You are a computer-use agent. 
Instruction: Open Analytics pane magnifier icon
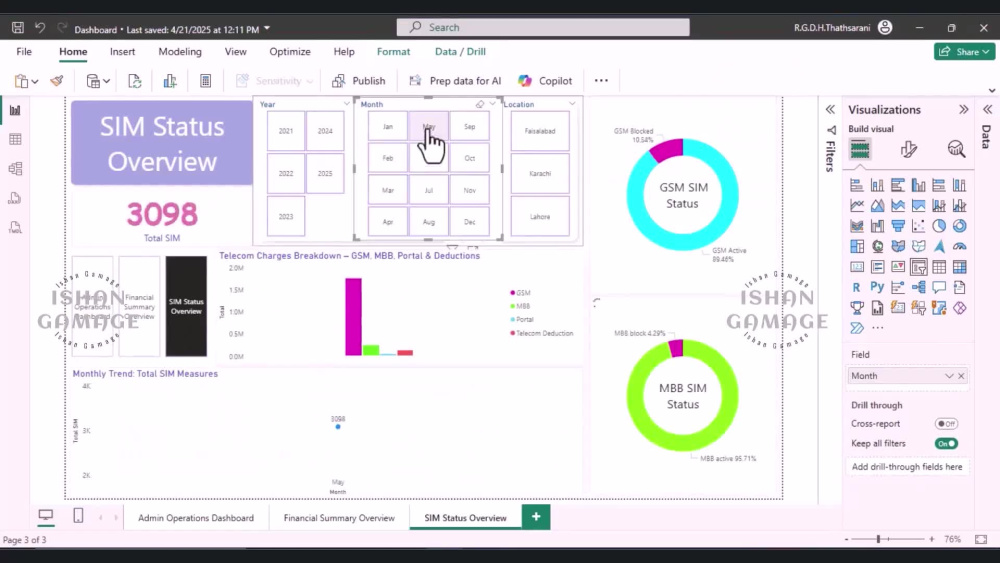(956, 149)
